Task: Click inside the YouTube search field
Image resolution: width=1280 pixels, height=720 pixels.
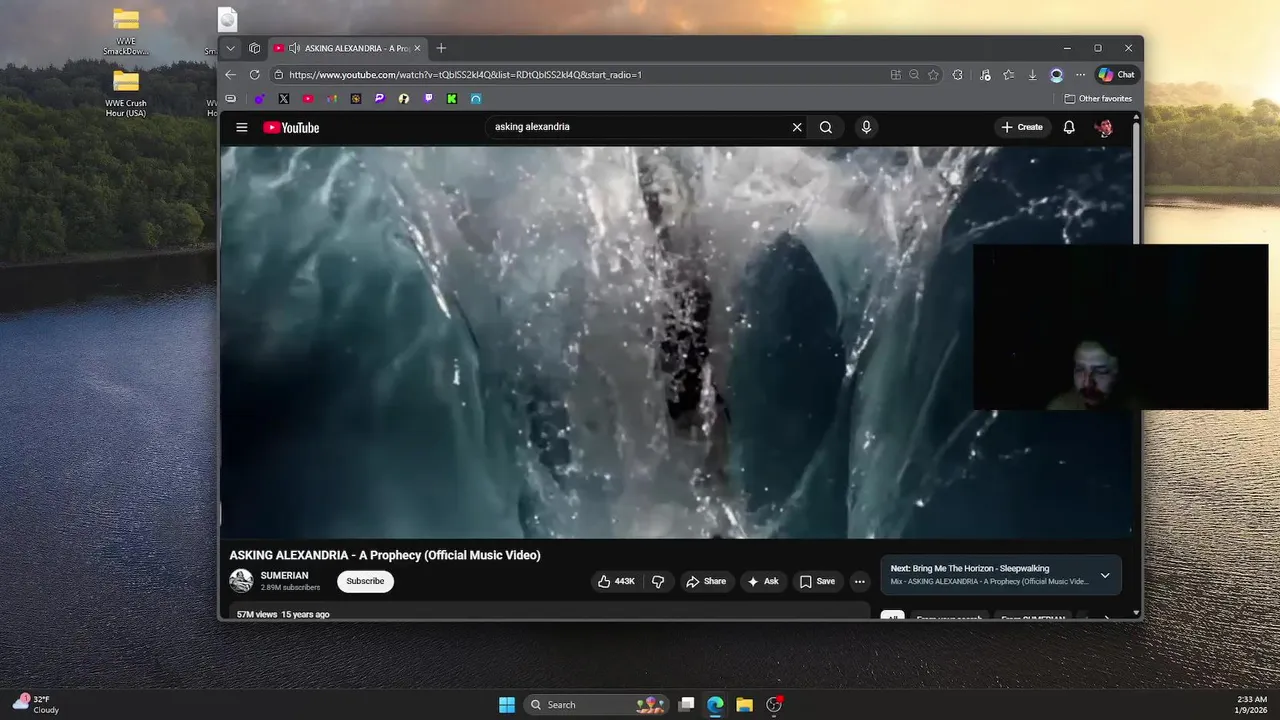Action: [x=640, y=127]
